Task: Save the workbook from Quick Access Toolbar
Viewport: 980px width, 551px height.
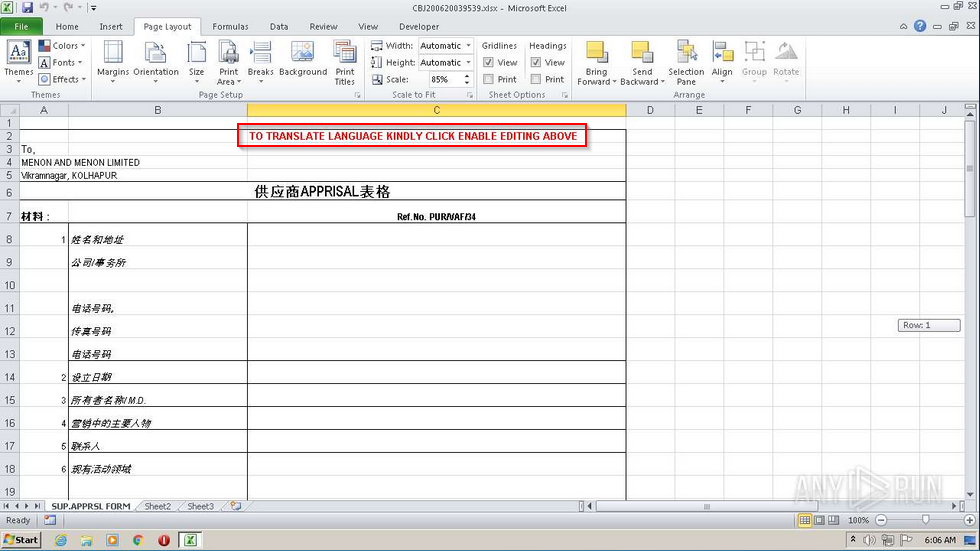Action: (27, 7)
